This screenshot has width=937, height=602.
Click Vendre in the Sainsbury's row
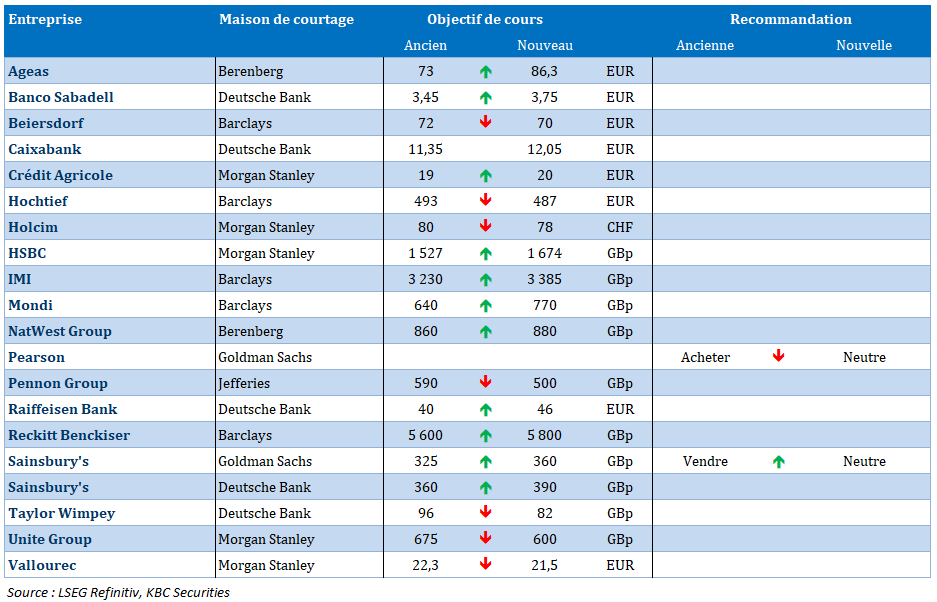coord(705,462)
